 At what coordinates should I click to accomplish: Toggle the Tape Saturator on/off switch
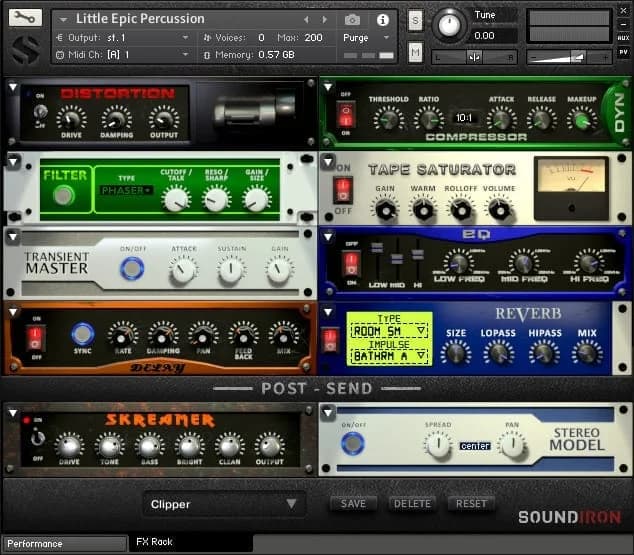[343, 190]
